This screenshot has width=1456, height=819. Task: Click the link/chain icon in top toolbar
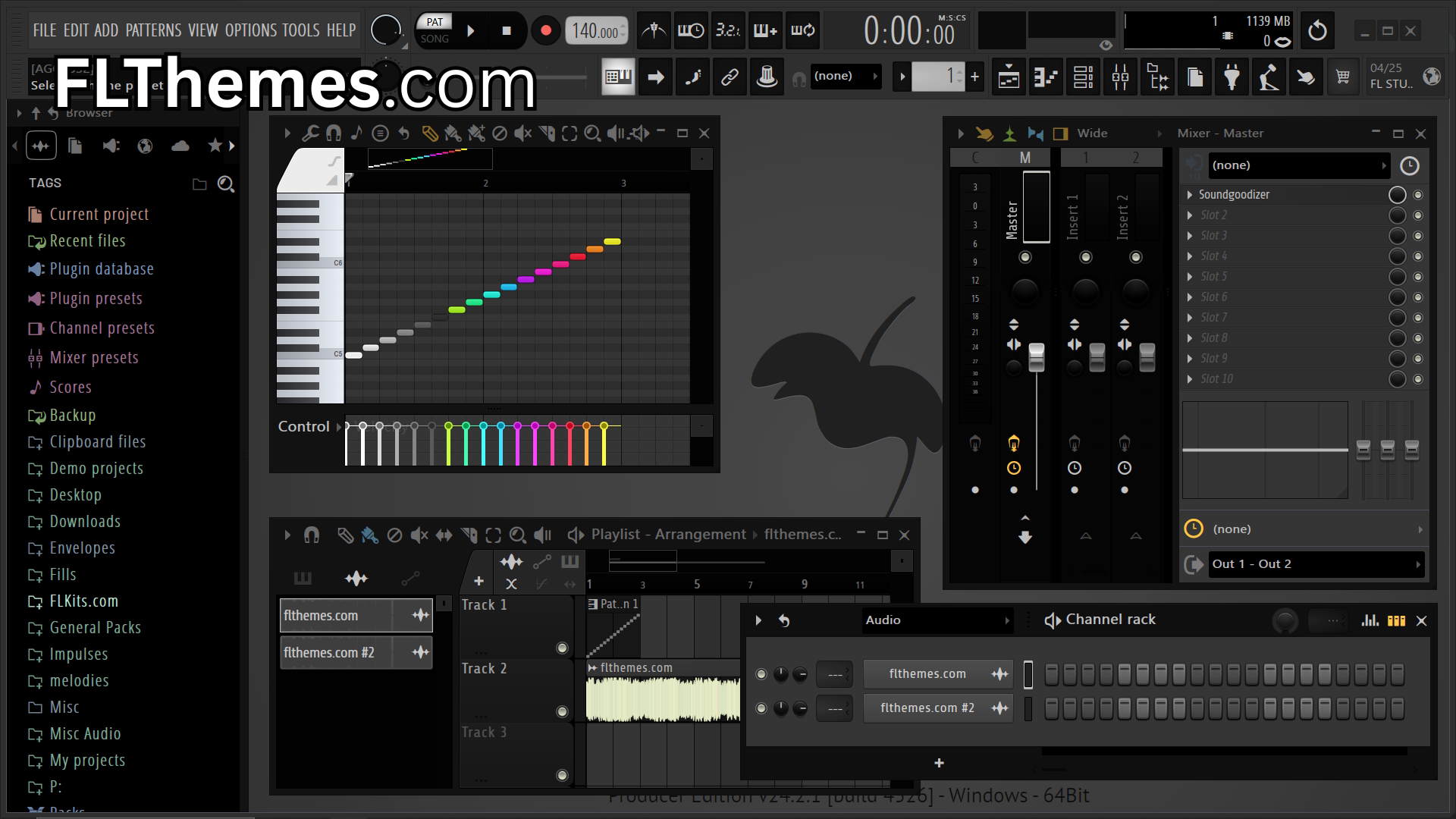point(730,77)
